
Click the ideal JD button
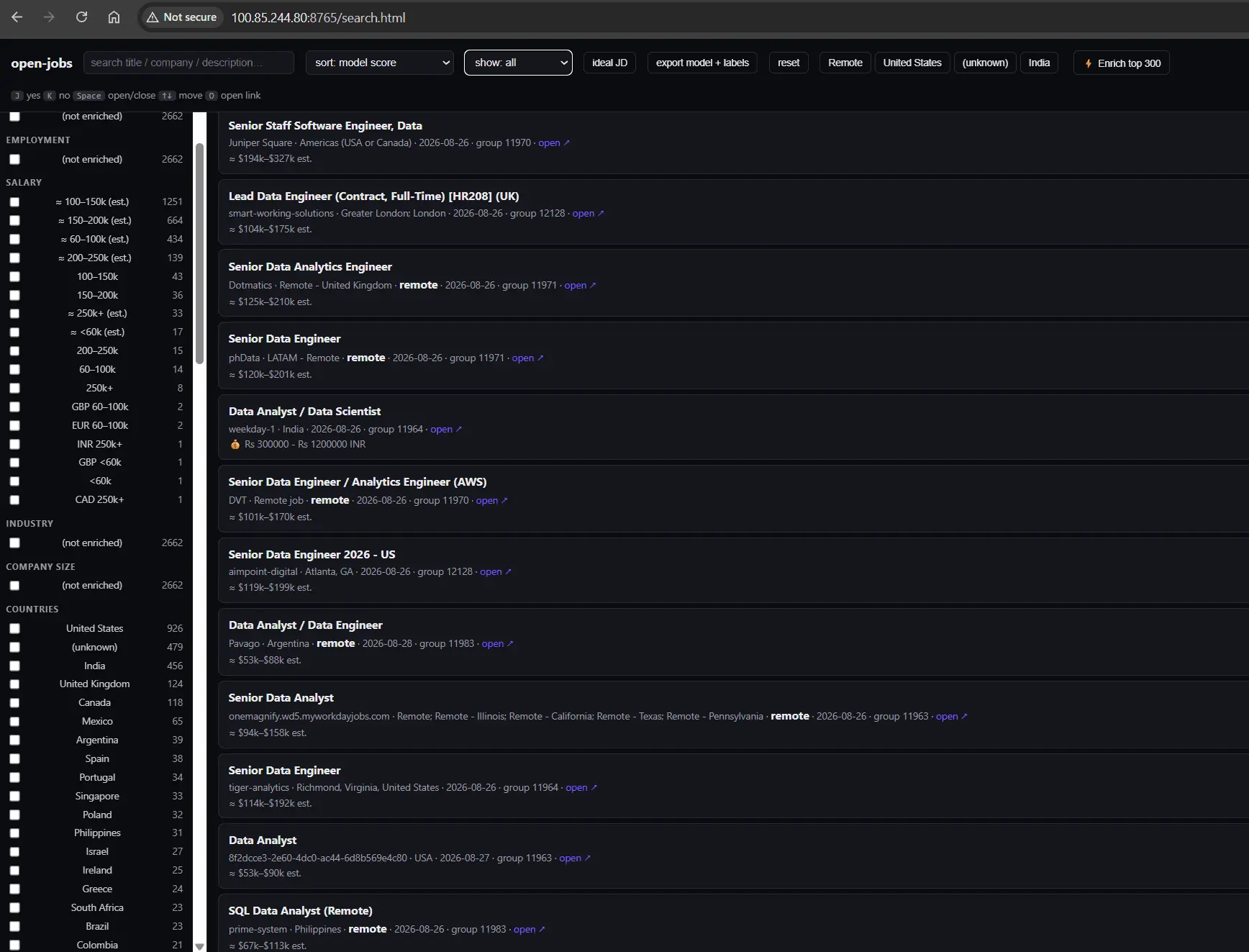609,63
